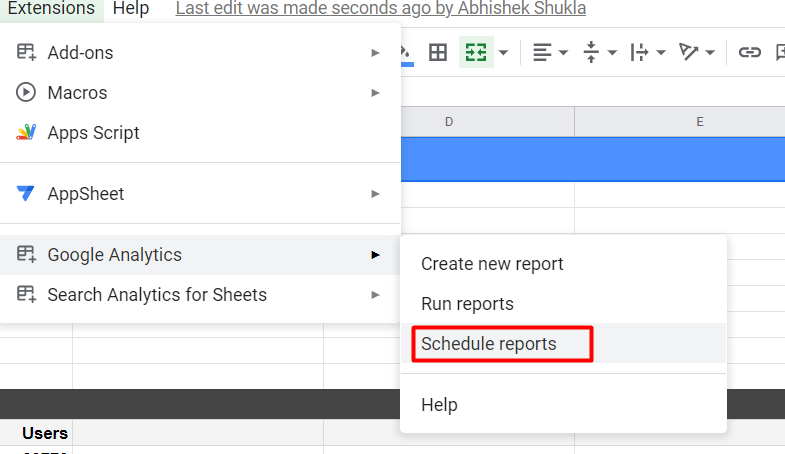Open Help in Google Analytics submenu
Viewport: 785px width, 454px height.
coord(563,404)
